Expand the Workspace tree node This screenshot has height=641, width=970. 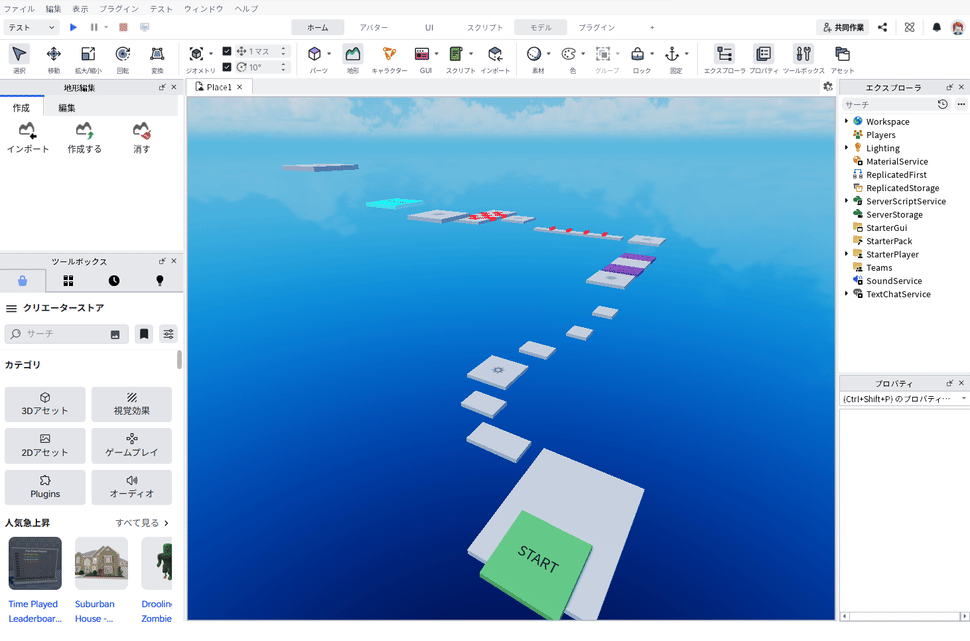click(x=846, y=121)
